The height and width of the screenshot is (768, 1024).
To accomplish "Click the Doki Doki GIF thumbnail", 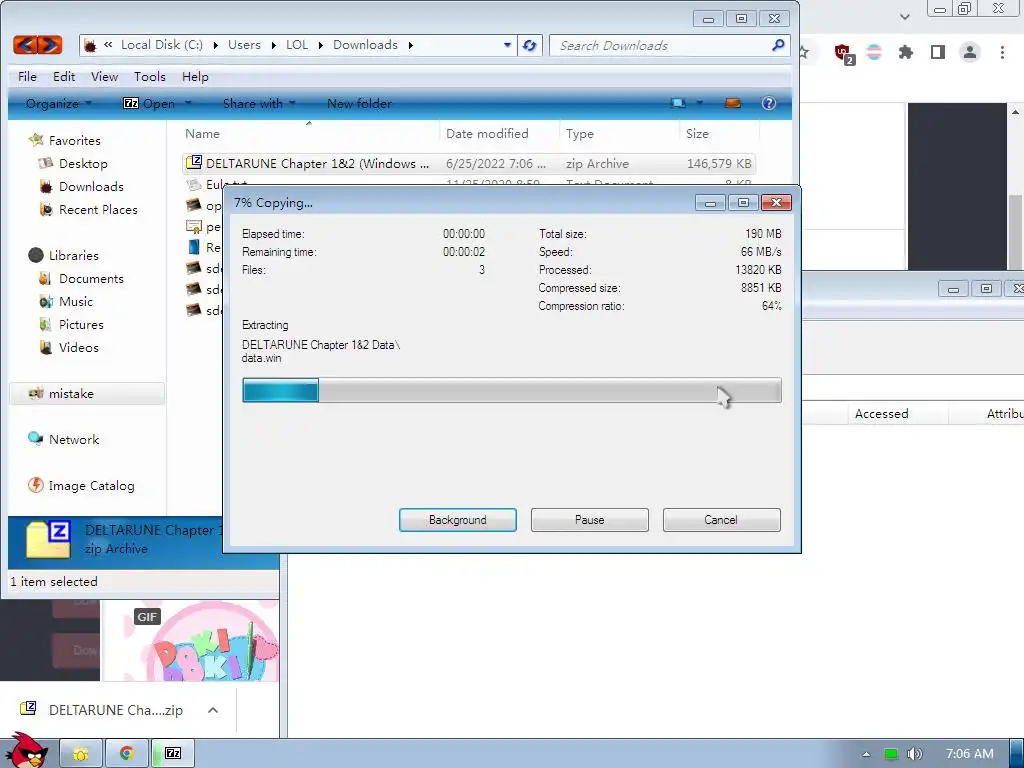I will coord(191,640).
